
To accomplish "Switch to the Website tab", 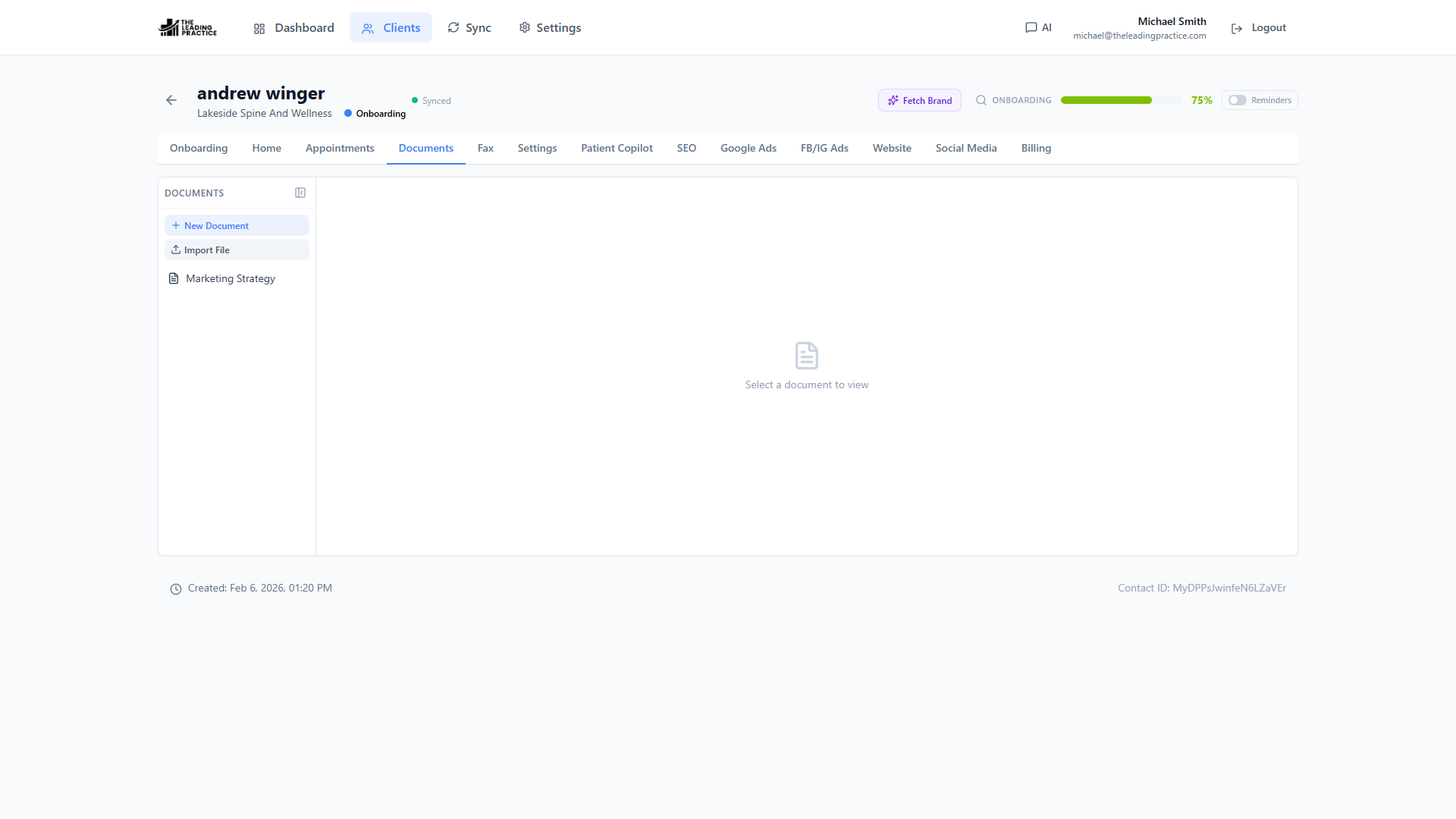I will pyautogui.click(x=892, y=148).
